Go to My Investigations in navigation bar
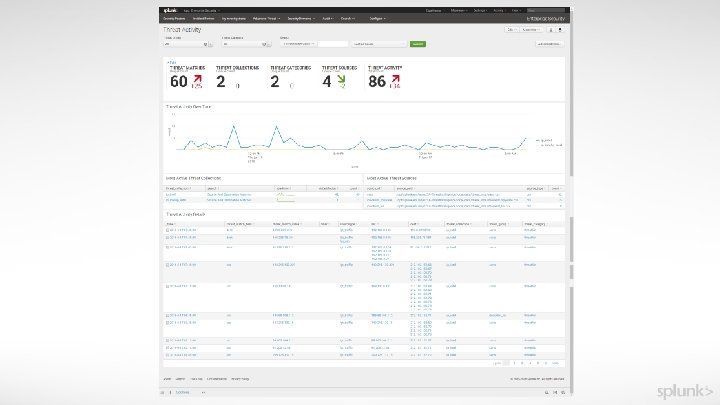Viewport: 720px width, 405px height. (x=234, y=19)
